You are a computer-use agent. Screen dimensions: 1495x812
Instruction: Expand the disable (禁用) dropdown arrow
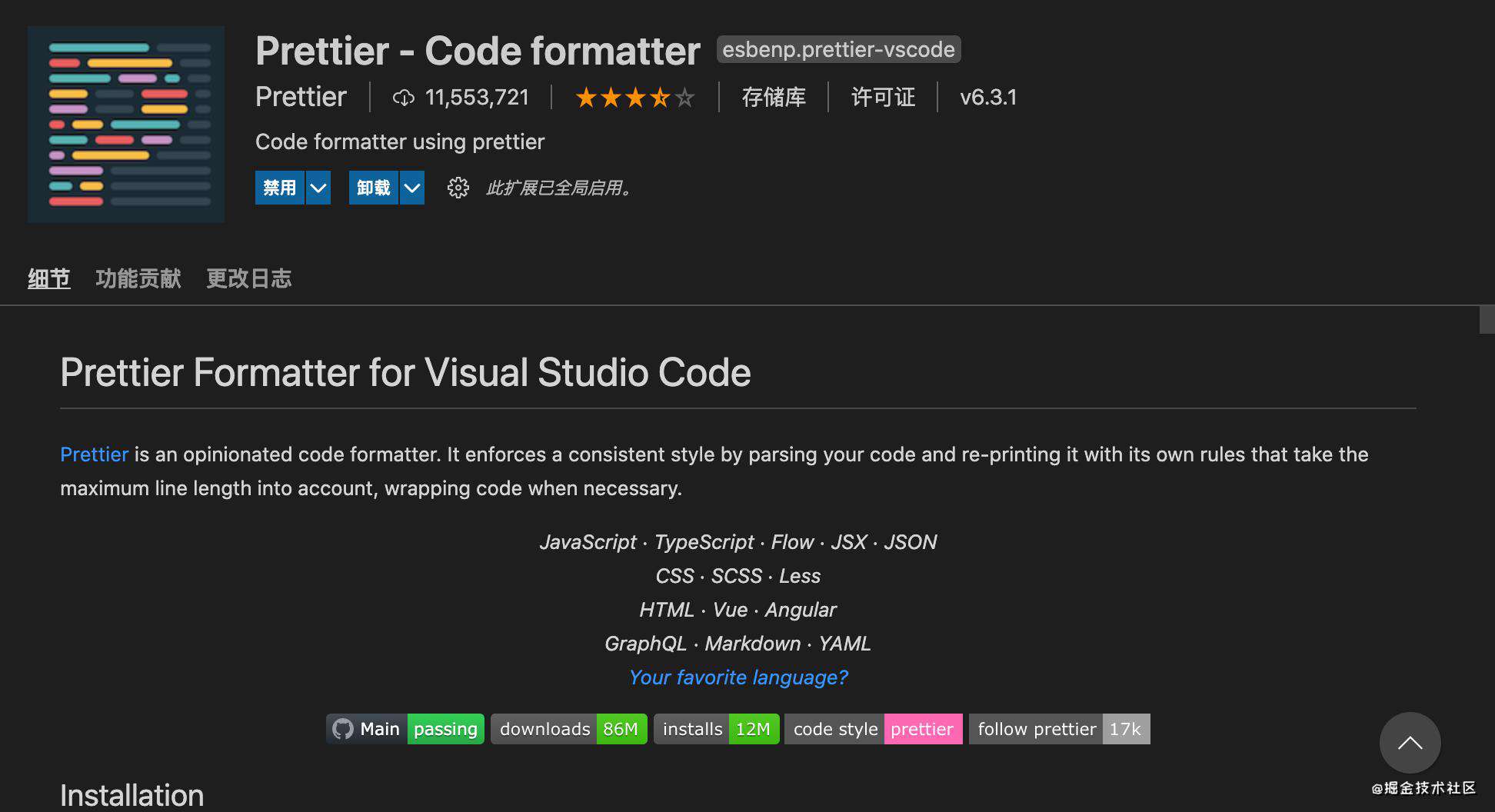(318, 188)
